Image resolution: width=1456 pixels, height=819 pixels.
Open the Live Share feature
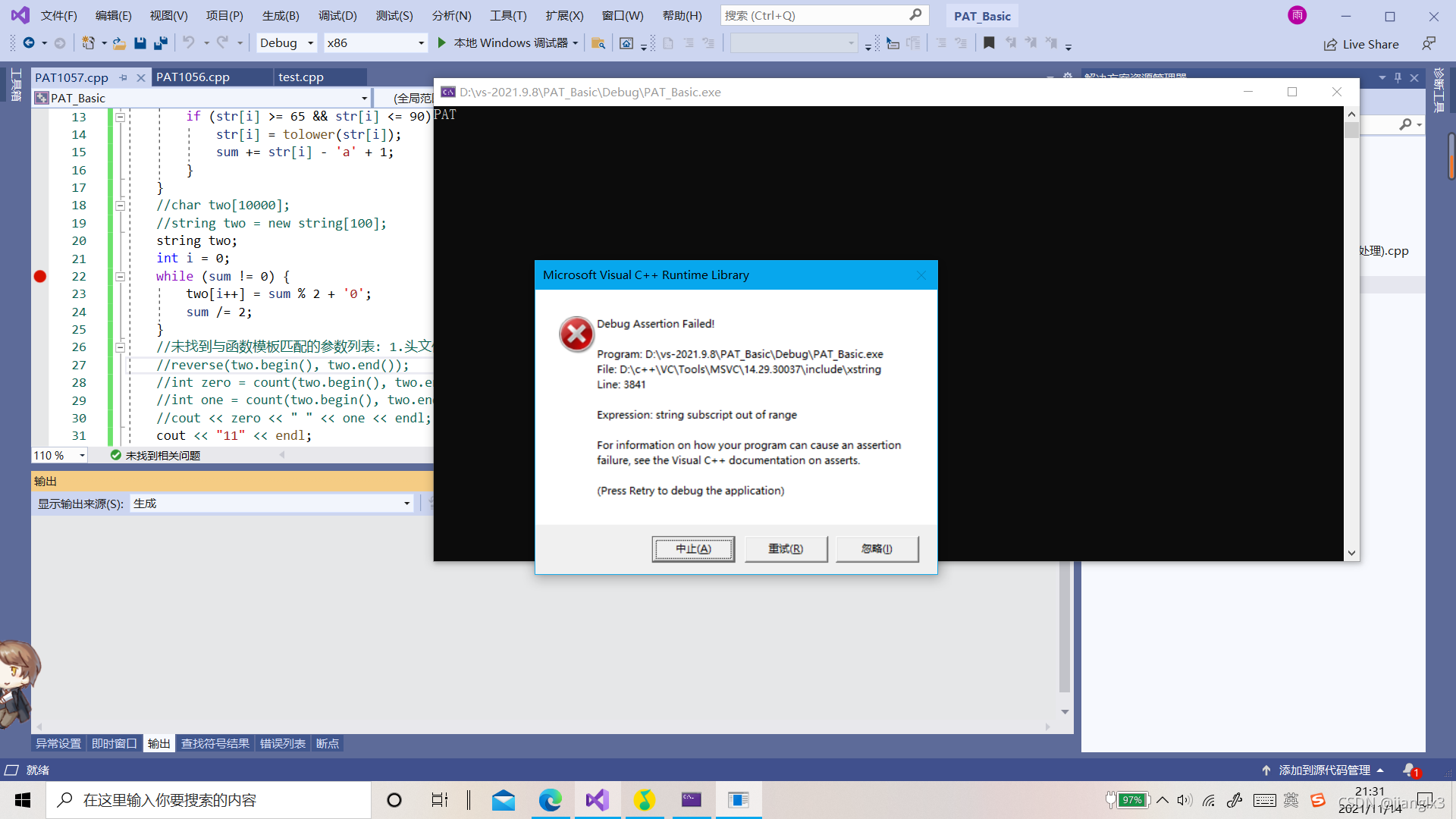click(x=1361, y=45)
